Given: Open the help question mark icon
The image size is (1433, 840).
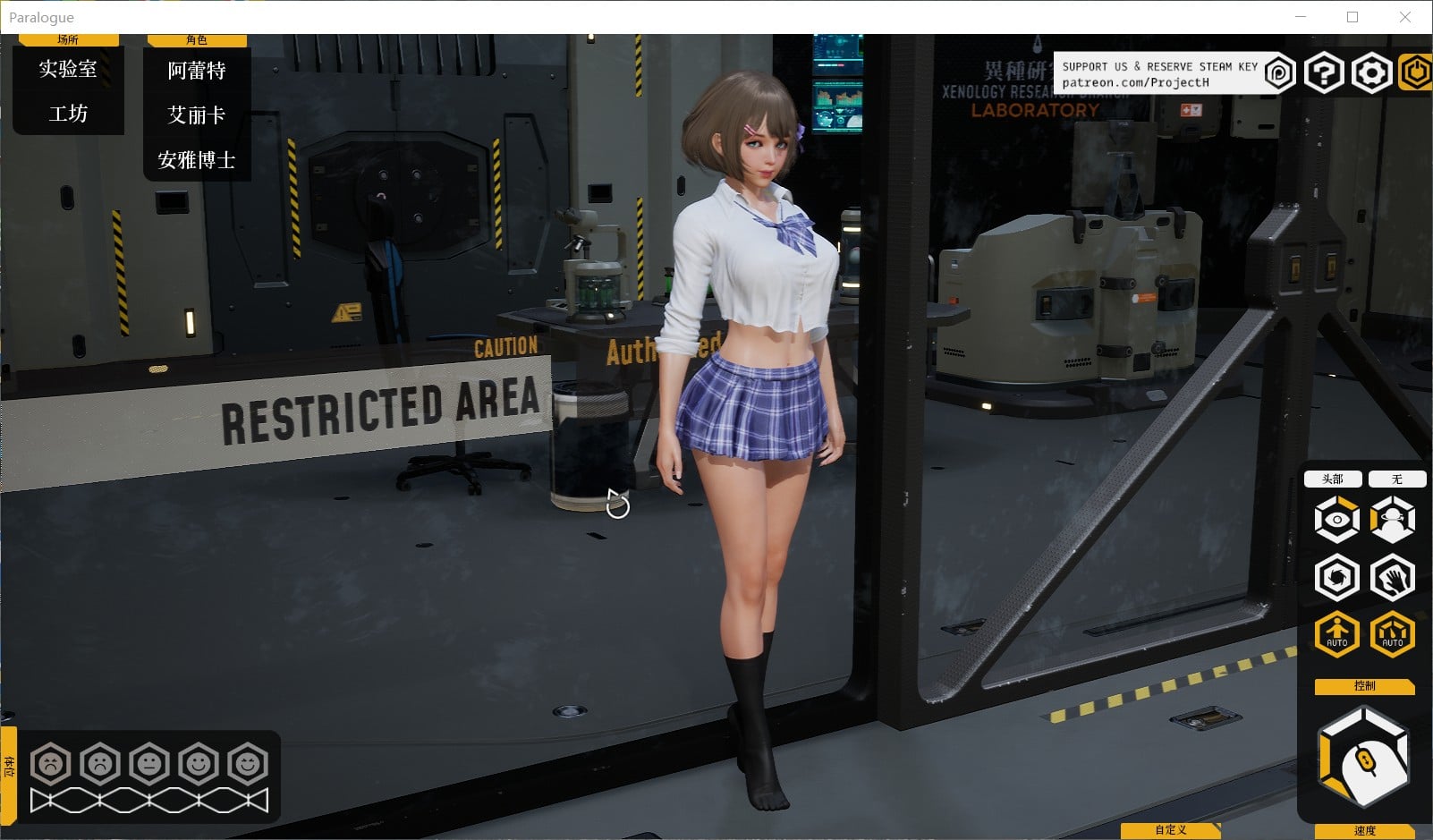Looking at the screenshot, I should coord(1324,73).
